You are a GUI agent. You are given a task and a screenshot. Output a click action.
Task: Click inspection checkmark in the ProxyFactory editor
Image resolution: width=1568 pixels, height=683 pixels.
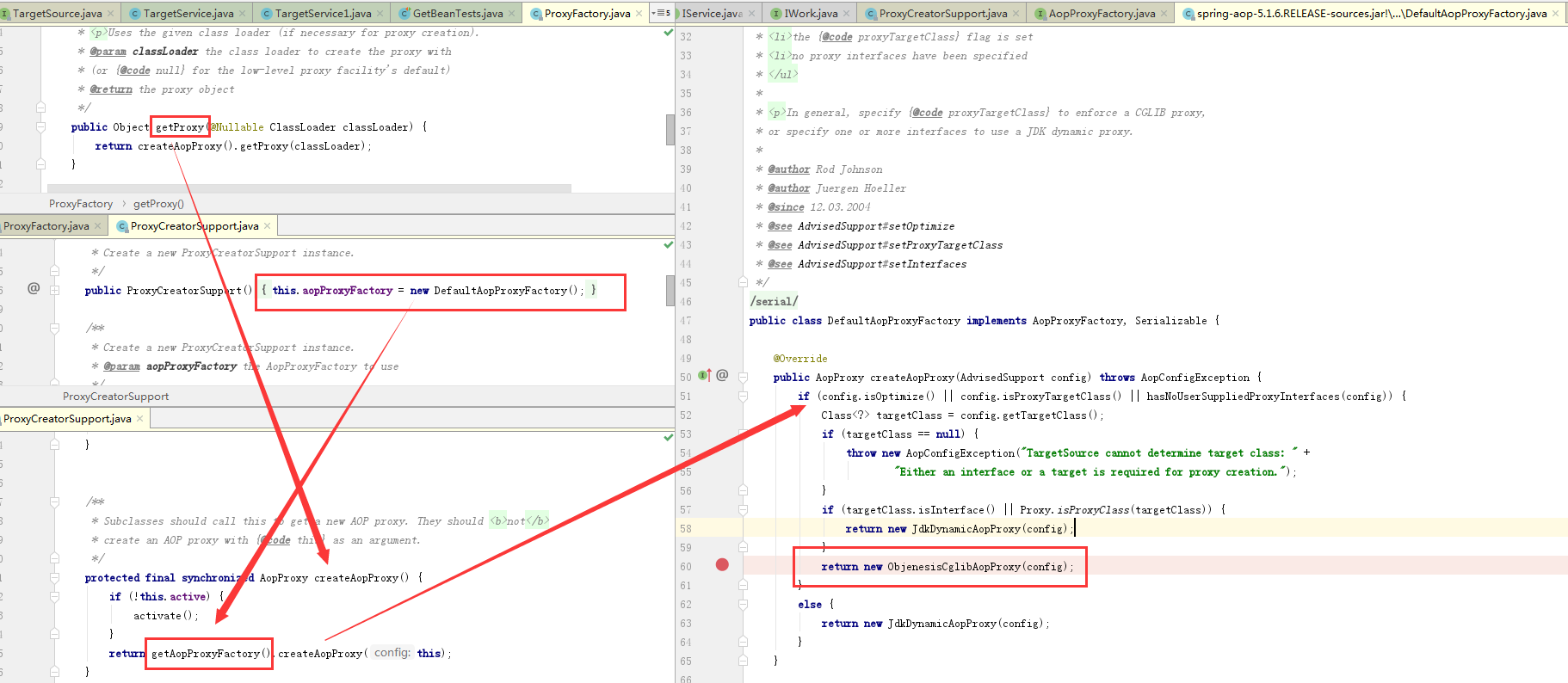click(x=669, y=33)
